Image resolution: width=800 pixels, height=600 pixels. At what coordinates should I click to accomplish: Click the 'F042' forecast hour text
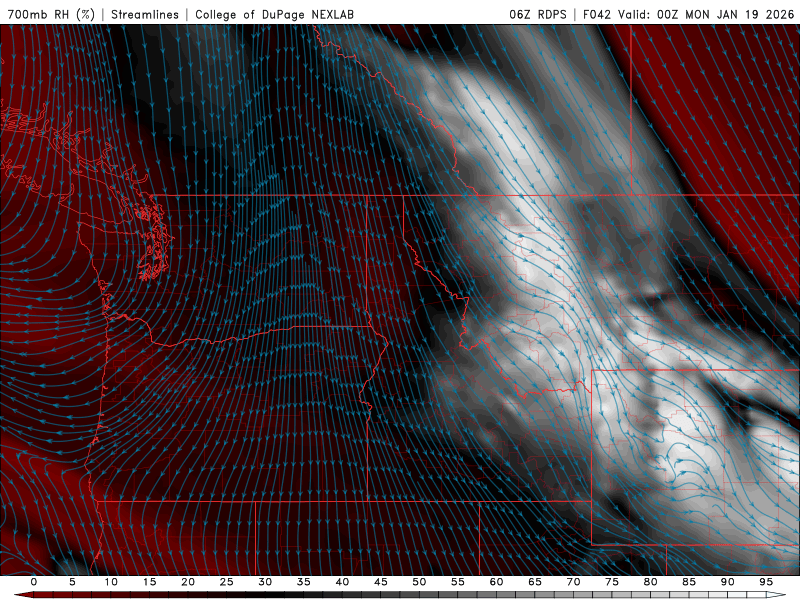pyautogui.click(x=597, y=14)
